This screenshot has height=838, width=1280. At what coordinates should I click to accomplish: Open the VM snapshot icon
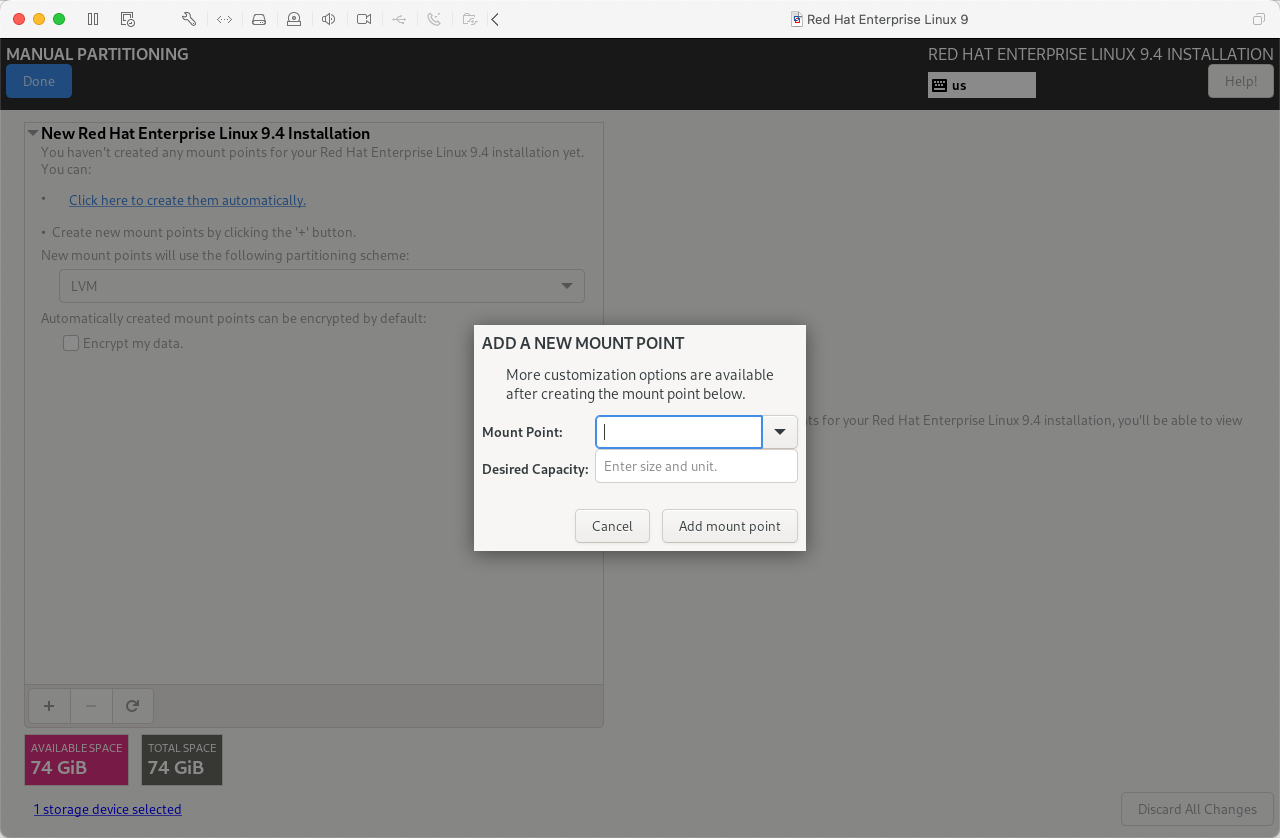click(127, 19)
